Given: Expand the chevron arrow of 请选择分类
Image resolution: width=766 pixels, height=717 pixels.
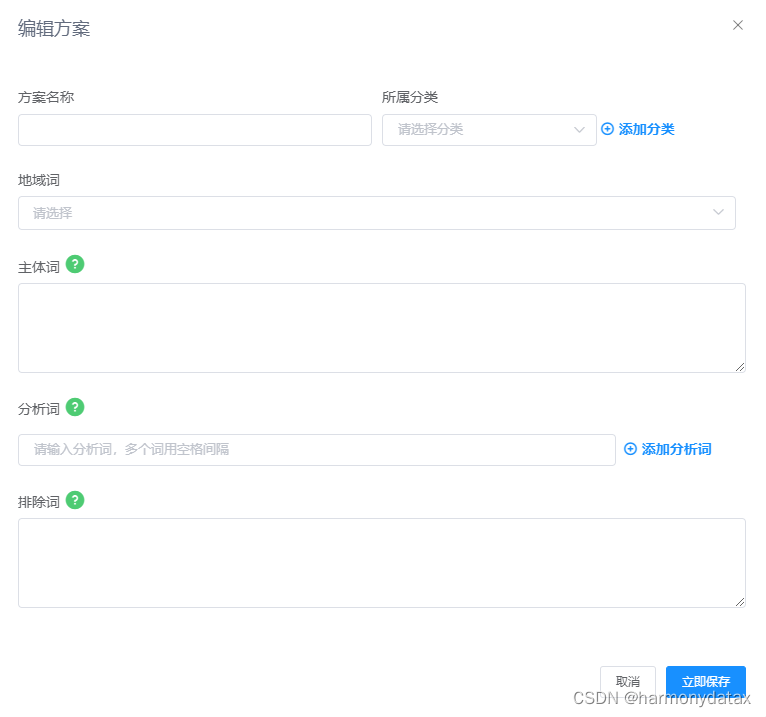Looking at the screenshot, I should (579, 130).
